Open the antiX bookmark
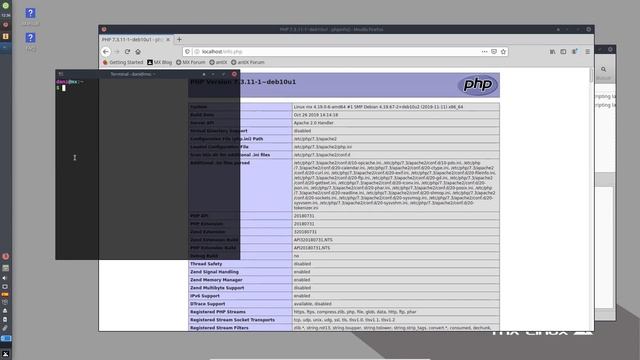Screen dimensions: 640x360 coord(218,62)
